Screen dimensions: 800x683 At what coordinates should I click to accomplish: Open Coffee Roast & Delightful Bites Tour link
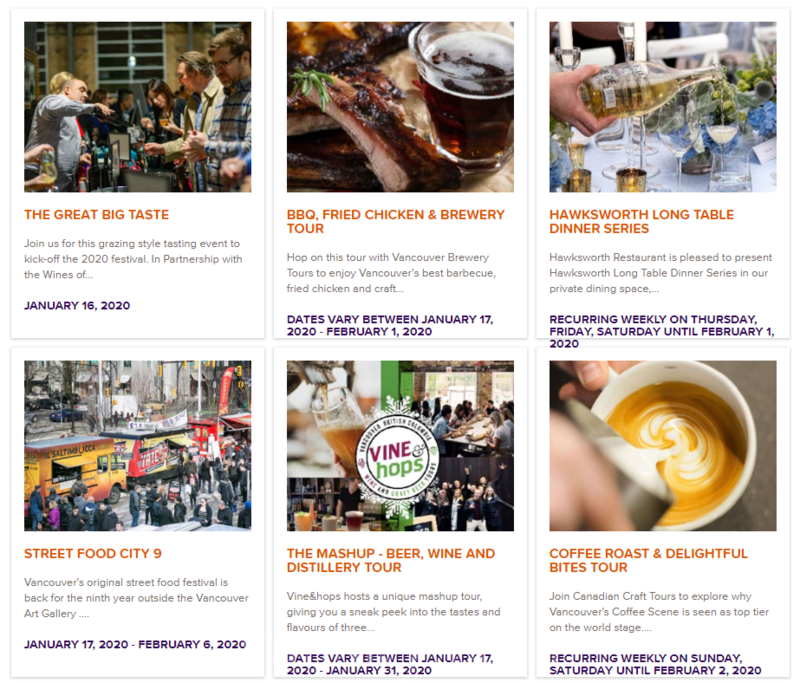(648, 561)
